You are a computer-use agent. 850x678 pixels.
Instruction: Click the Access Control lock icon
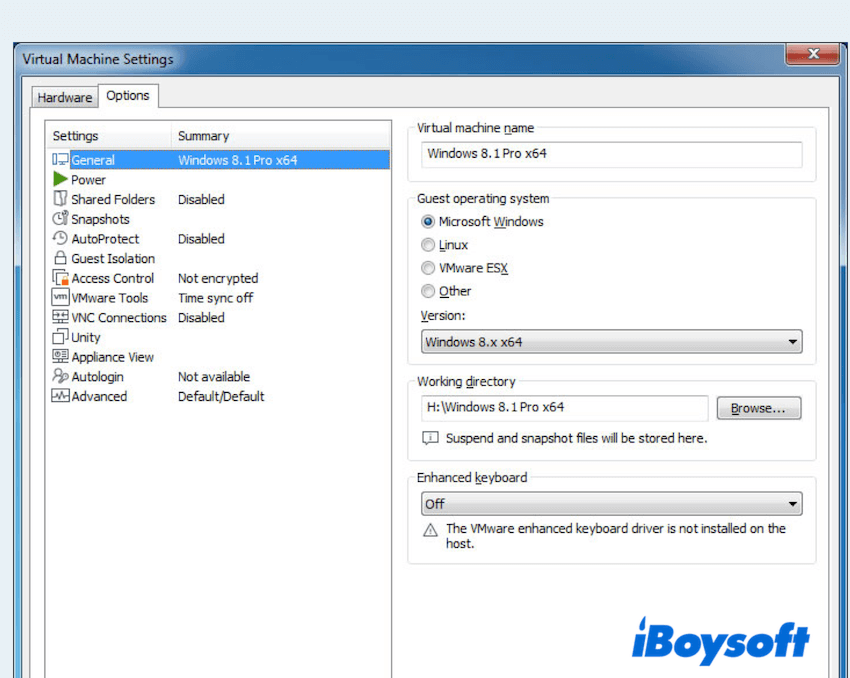pyautogui.click(x=60, y=277)
